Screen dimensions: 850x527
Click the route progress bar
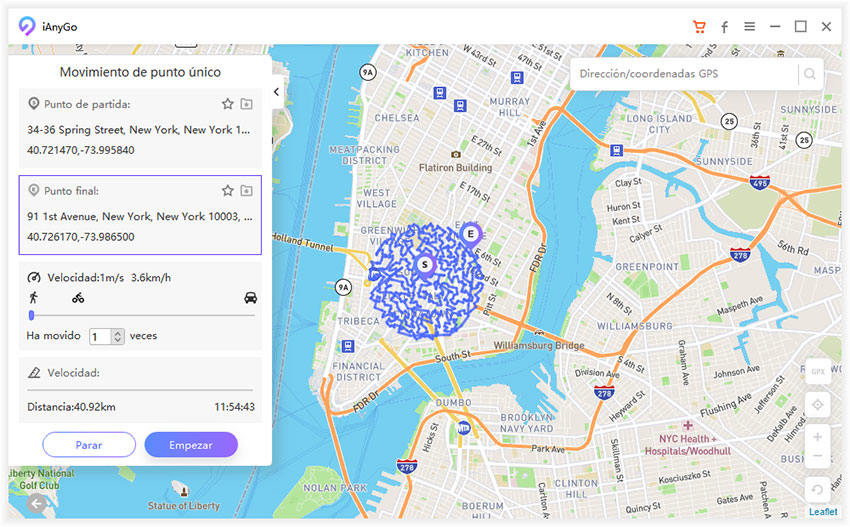pos(140,389)
